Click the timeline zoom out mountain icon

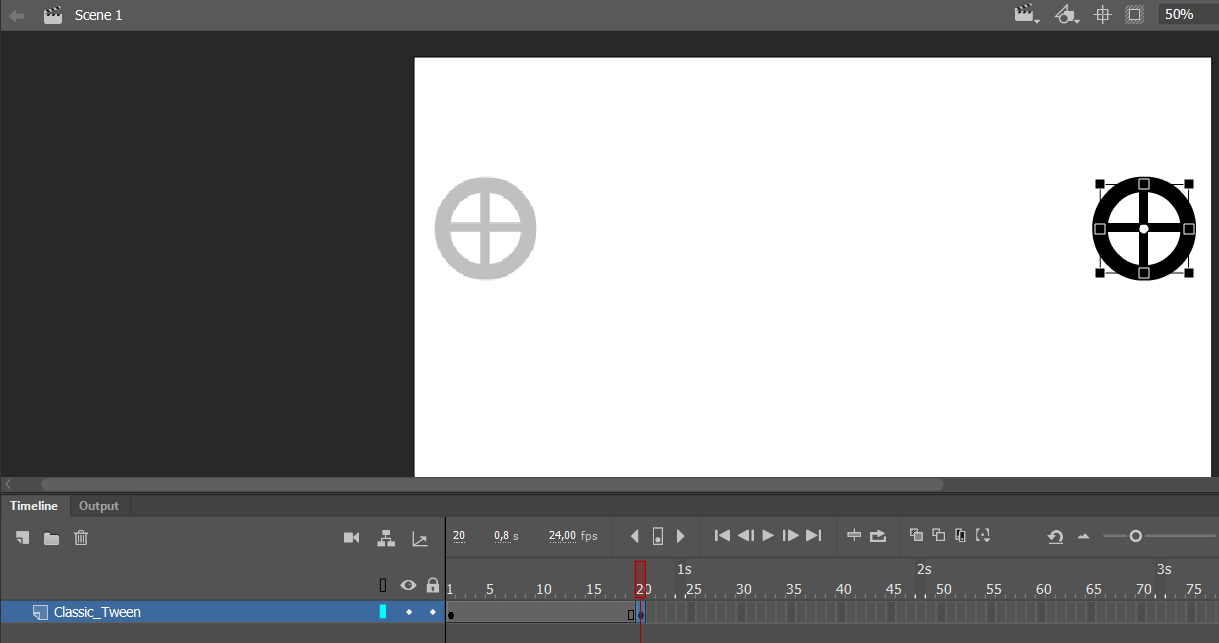[1084, 537]
